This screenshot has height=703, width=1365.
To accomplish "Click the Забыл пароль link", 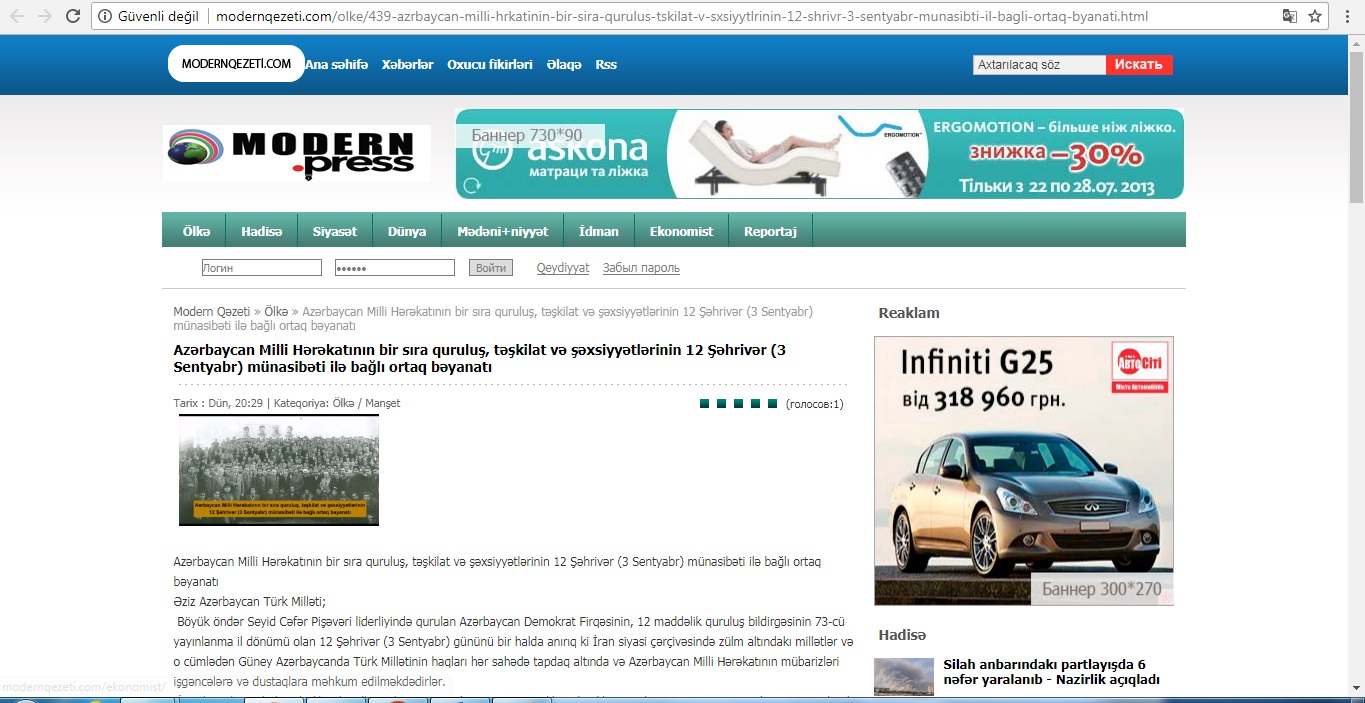I will click(641, 268).
